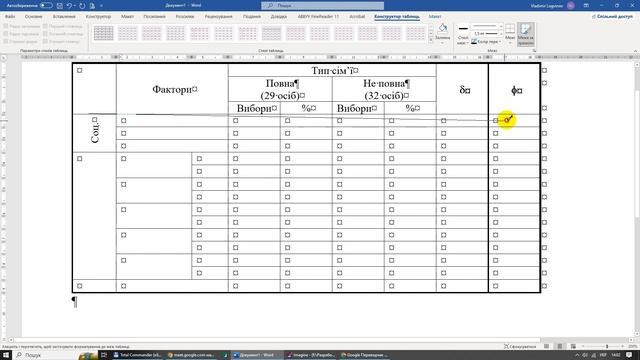Screen dimensions: 640x360
Task: Expand the table styles gallery More button
Action: (431, 40)
